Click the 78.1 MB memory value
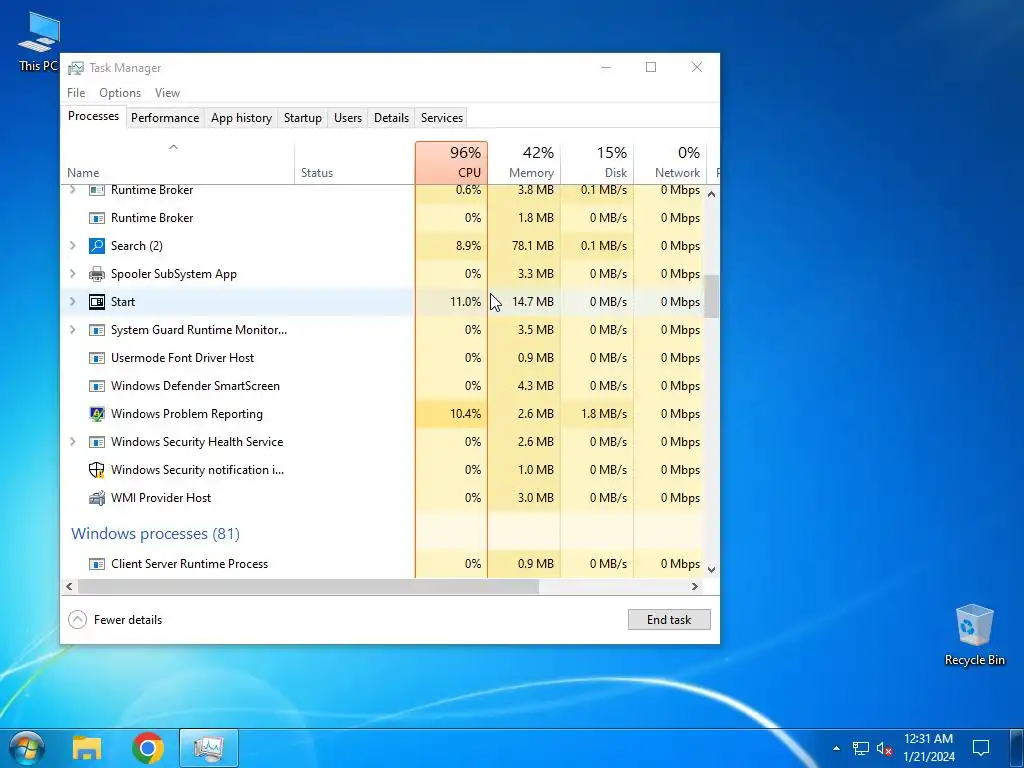 coord(533,246)
